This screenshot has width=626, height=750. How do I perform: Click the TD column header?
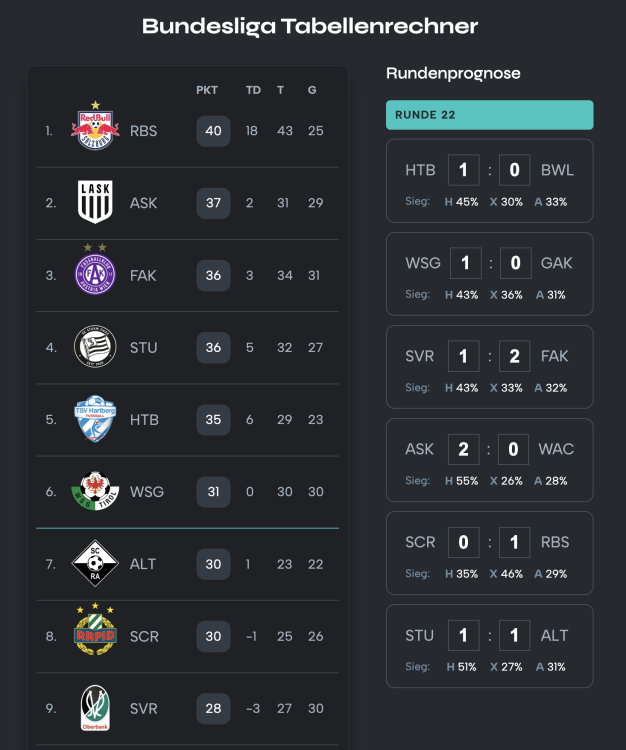253,90
